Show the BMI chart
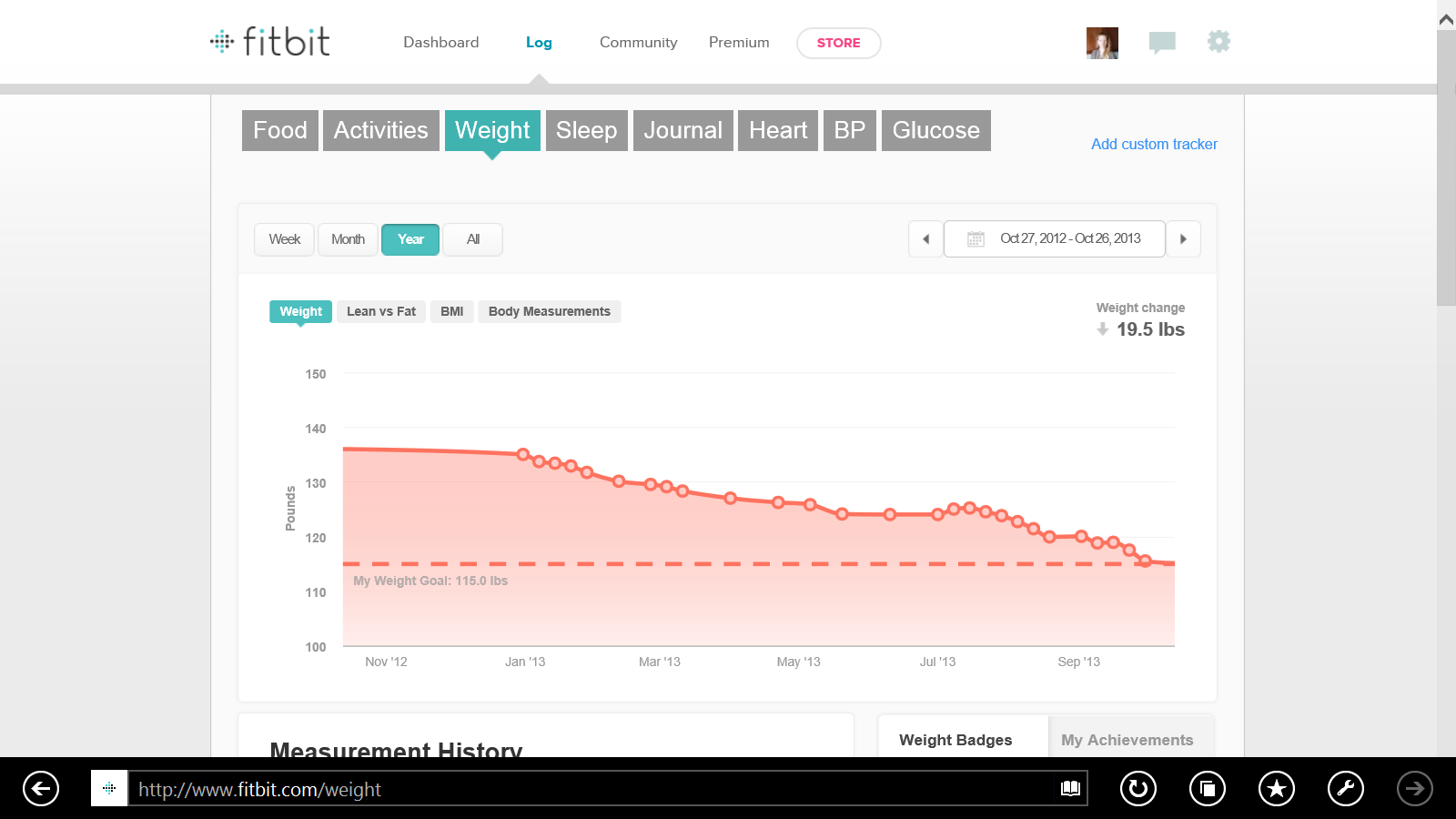 click(452, 311)
